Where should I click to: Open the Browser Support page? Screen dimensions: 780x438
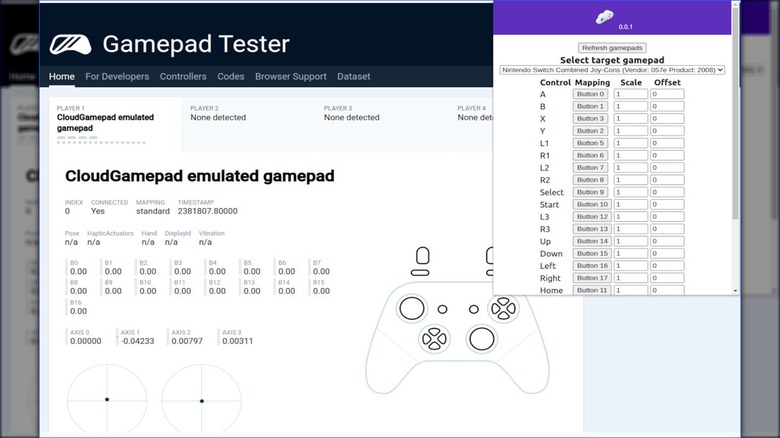click(x=290, y=77)
